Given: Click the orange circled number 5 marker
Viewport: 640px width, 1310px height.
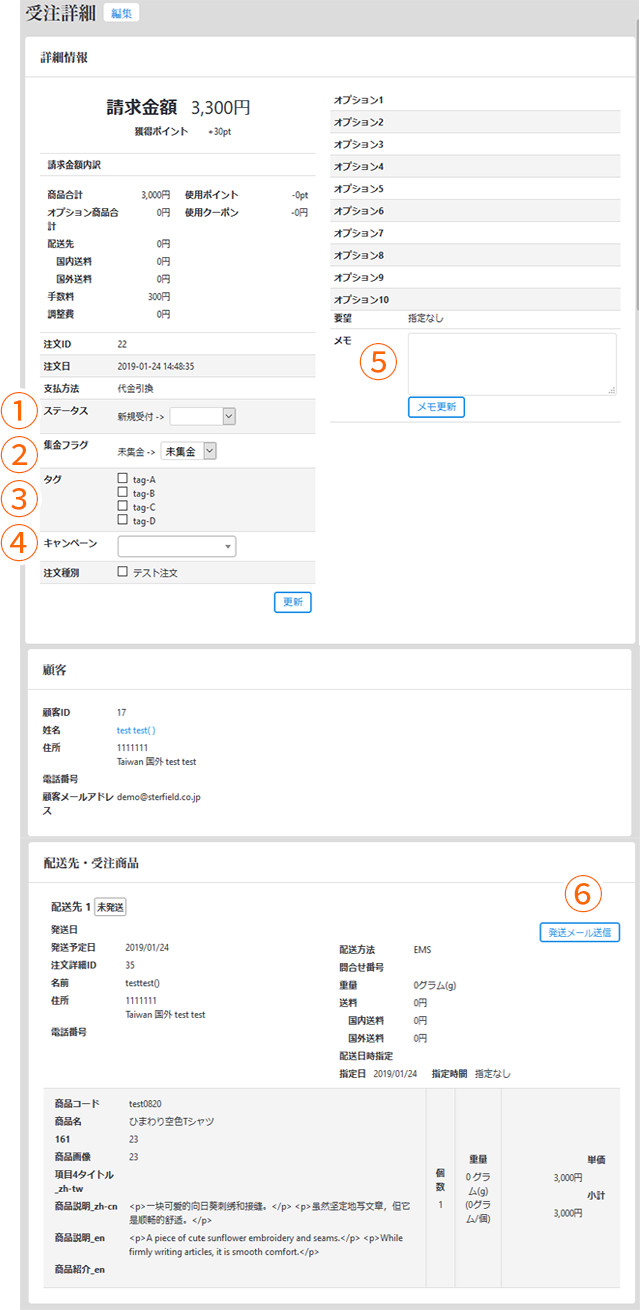Looking at the screenshot, I should click(378, 362).
